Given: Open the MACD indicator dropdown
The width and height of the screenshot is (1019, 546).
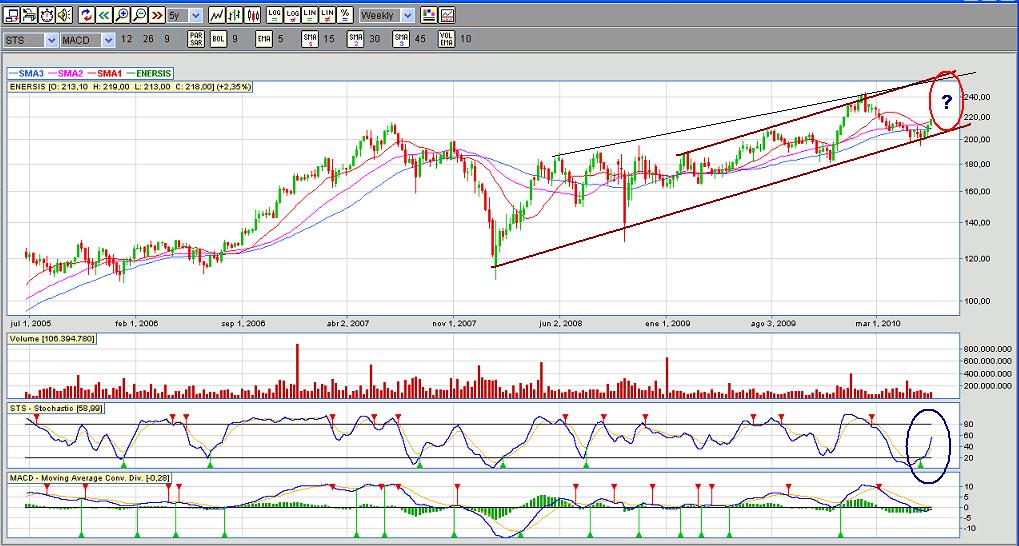Looking at the screenshot, I should (109, 40).
